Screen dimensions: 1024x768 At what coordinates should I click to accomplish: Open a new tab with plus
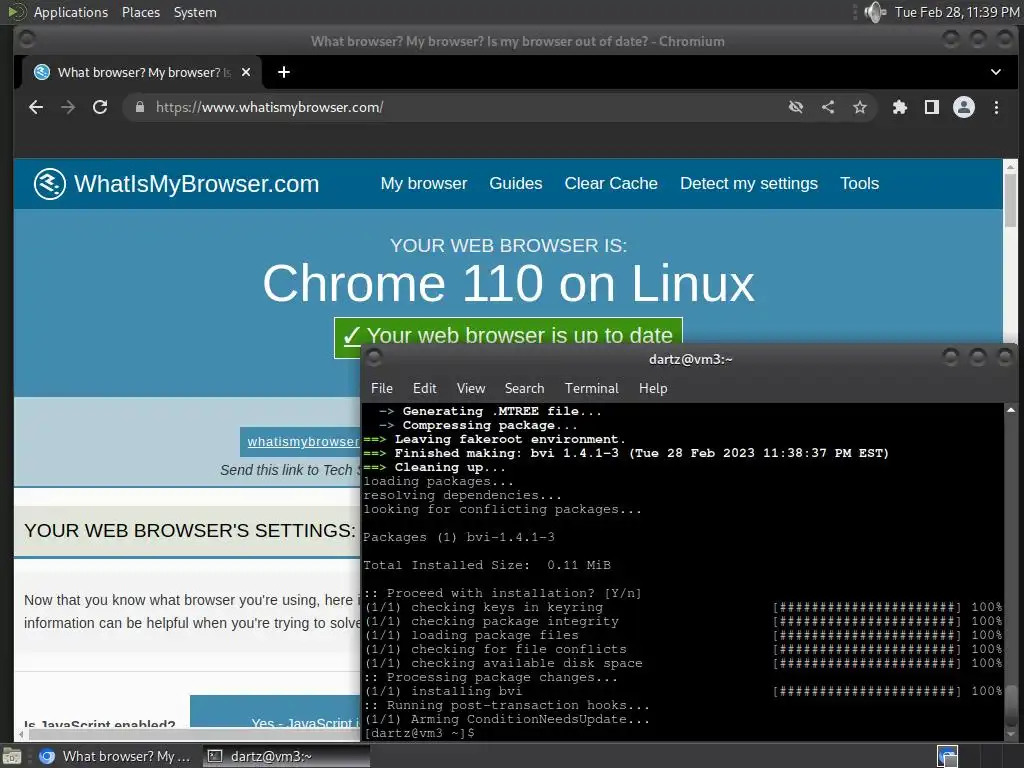[283, 72]
